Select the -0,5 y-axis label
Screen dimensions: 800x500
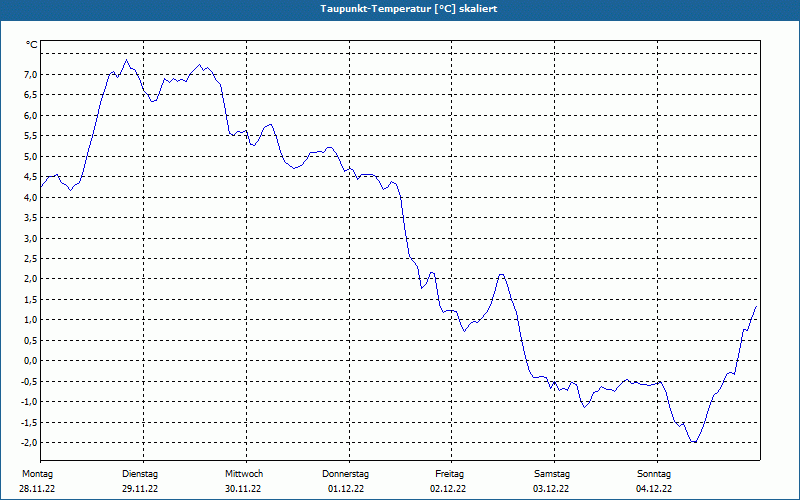pos(29,382)
